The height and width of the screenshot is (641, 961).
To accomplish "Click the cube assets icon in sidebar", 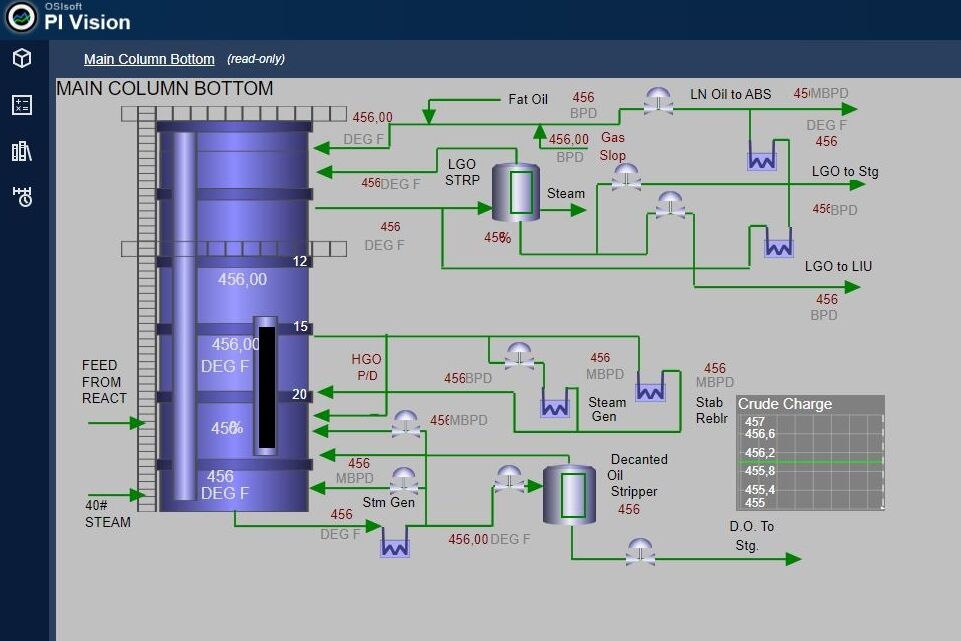I will coord(22,58).
